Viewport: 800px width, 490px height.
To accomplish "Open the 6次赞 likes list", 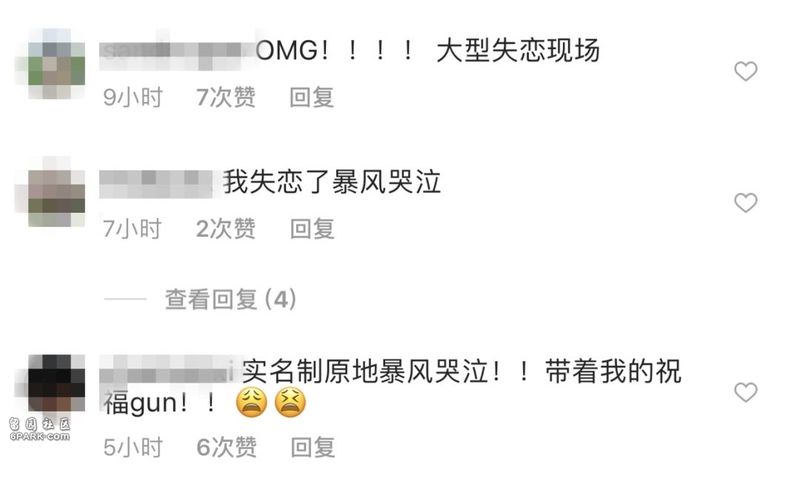I will coord(227,447).
